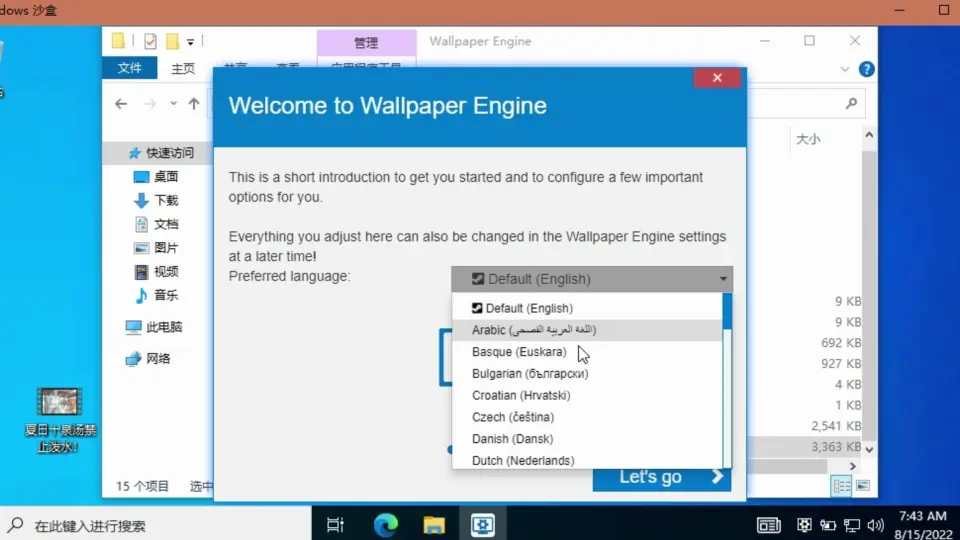Open Explorer help question mark
Viewport: 960px width, 540px height.
[866, 69]
